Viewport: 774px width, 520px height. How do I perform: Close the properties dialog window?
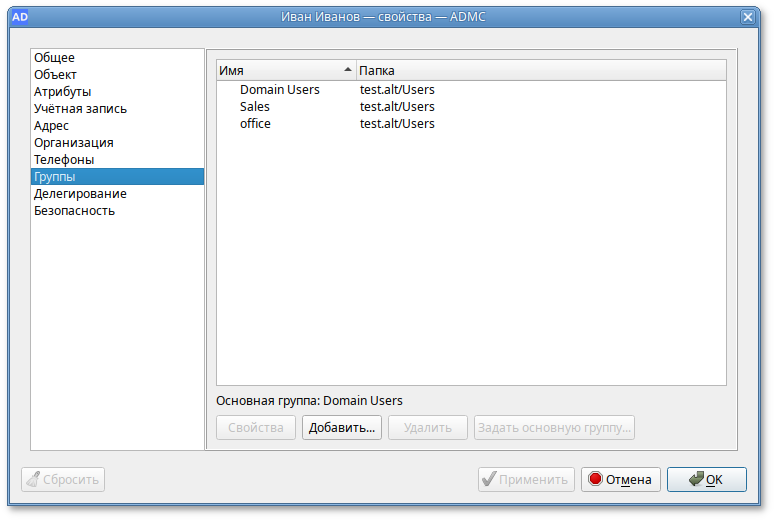(747, 17)
